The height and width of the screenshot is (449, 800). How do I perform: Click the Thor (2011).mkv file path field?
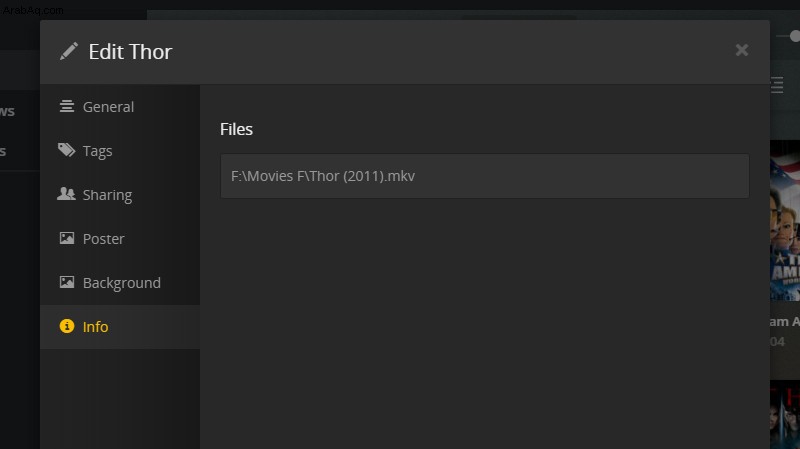[485, 176]
